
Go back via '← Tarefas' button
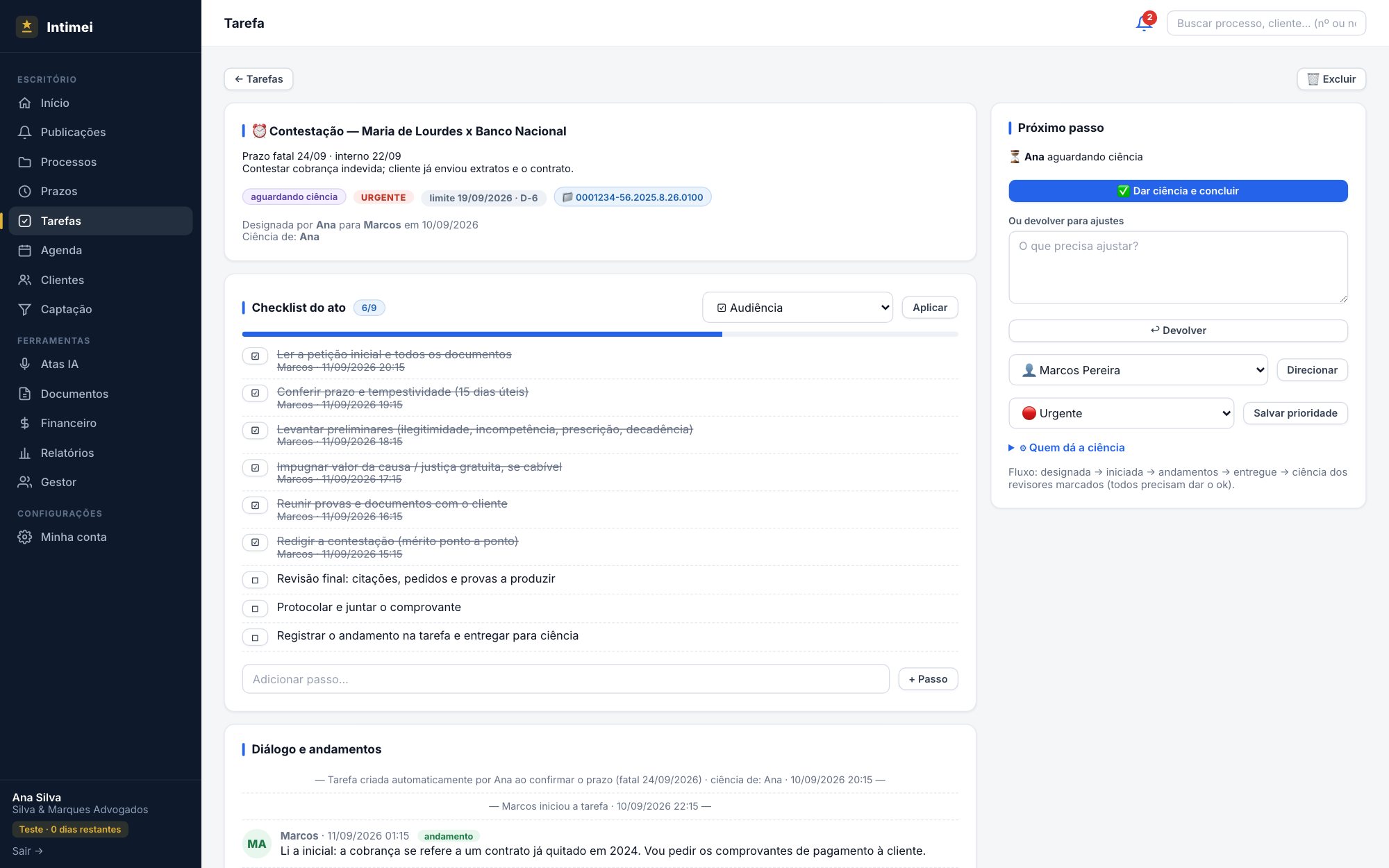click(x=258, y=79)
